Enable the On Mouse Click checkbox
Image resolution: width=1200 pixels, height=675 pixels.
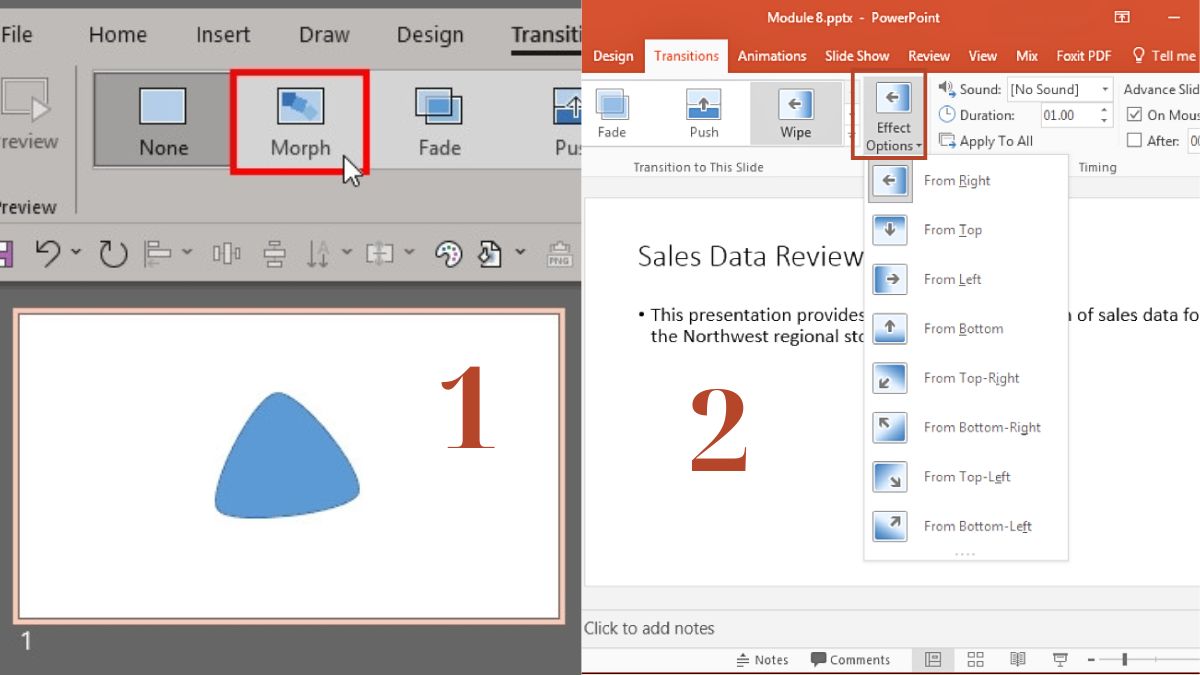[1134, 115]
